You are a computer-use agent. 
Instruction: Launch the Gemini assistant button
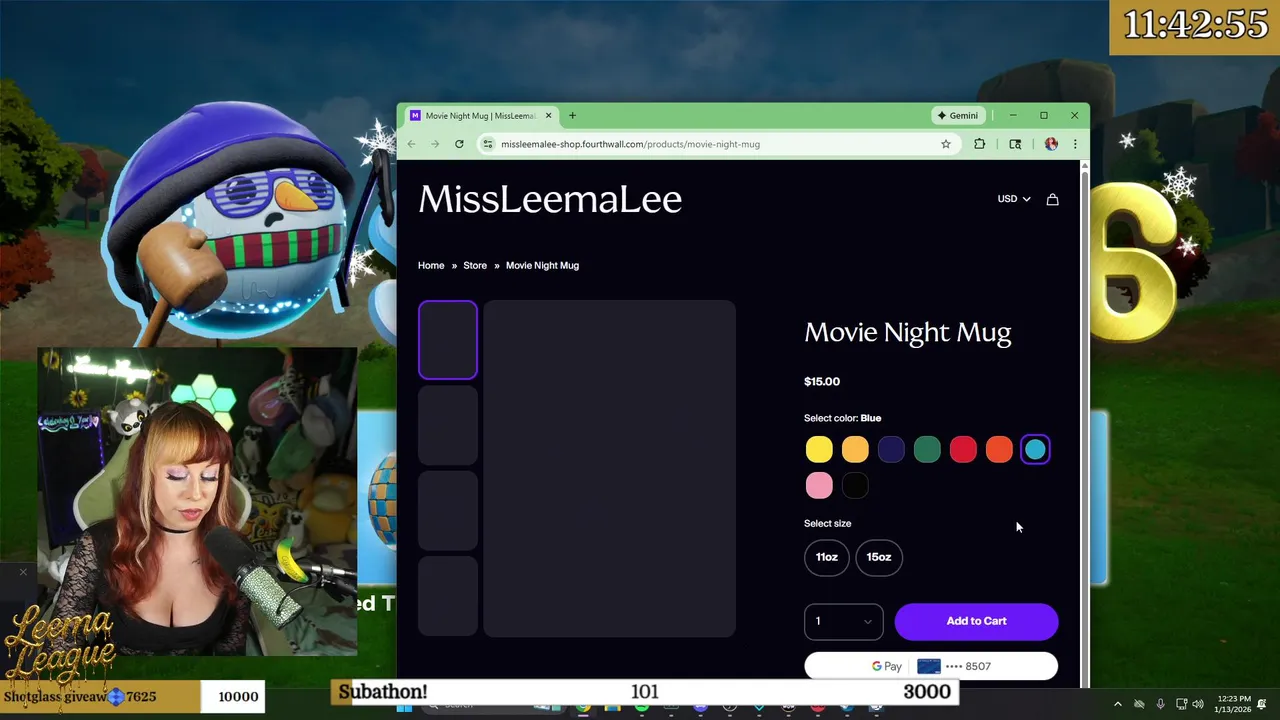[958, 115]
